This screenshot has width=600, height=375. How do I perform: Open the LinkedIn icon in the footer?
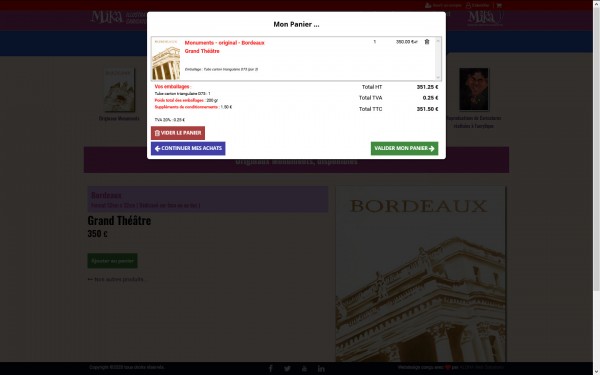pyautogui.click(x=321, y=368)
